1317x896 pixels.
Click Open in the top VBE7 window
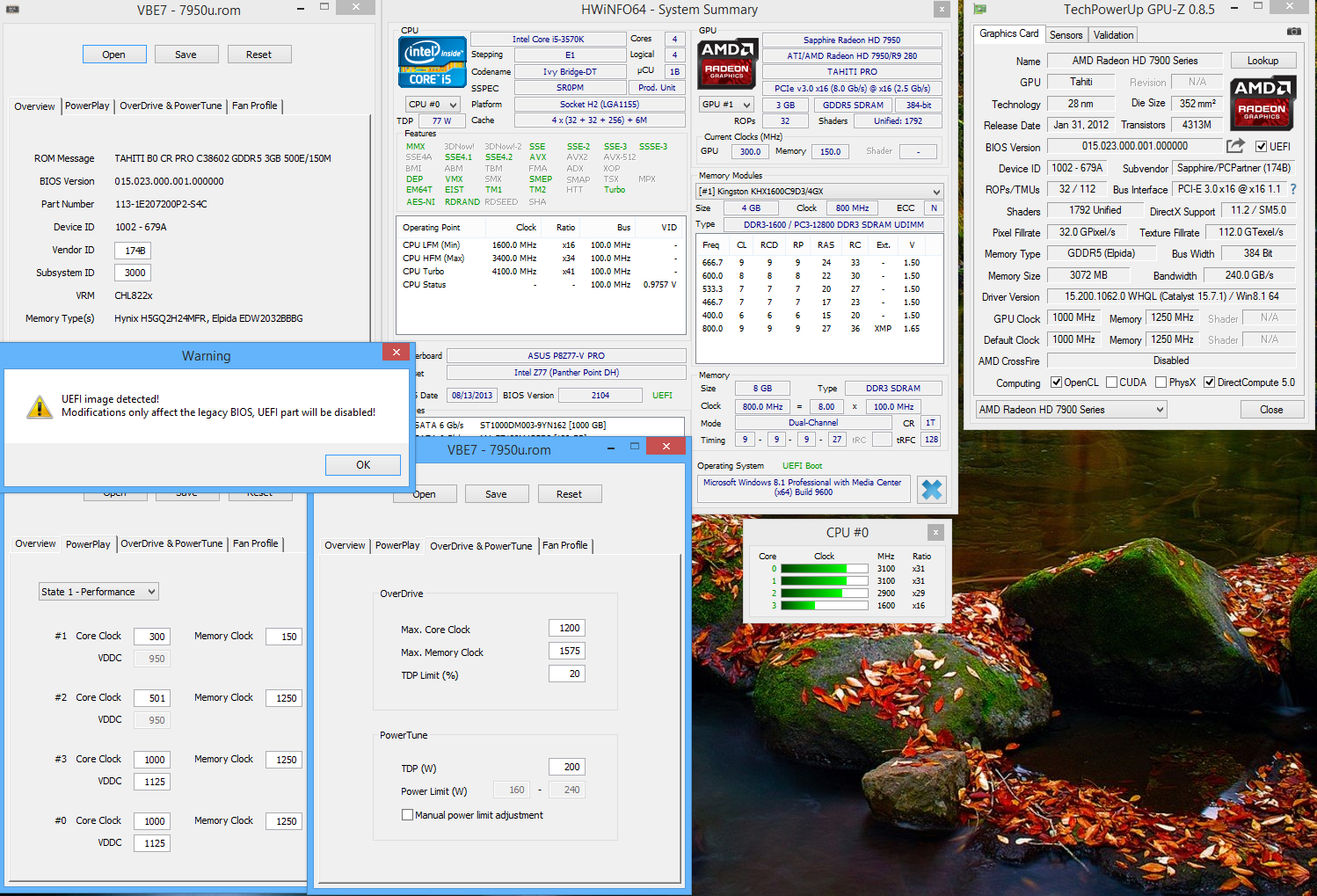point(114,55)
